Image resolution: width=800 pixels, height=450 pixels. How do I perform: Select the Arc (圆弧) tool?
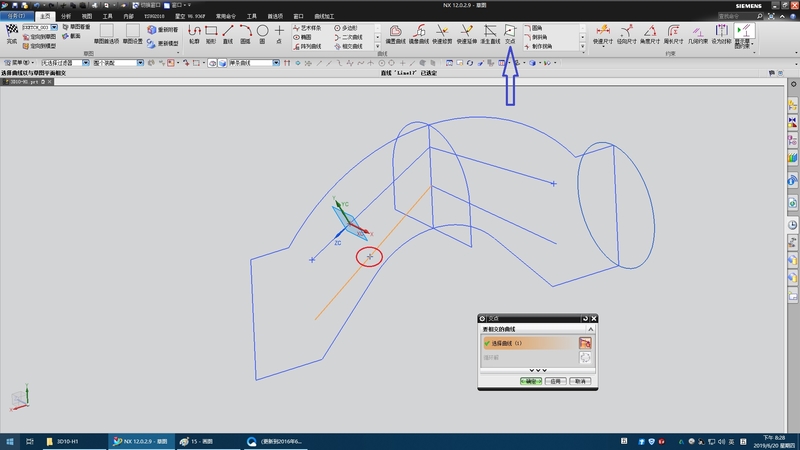click(x=245, y=34)
